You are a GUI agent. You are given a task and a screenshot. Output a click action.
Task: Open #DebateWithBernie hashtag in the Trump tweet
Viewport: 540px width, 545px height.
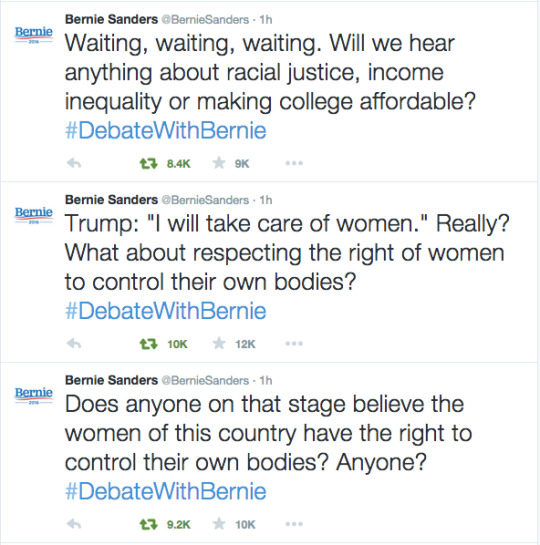coord(166,311)
